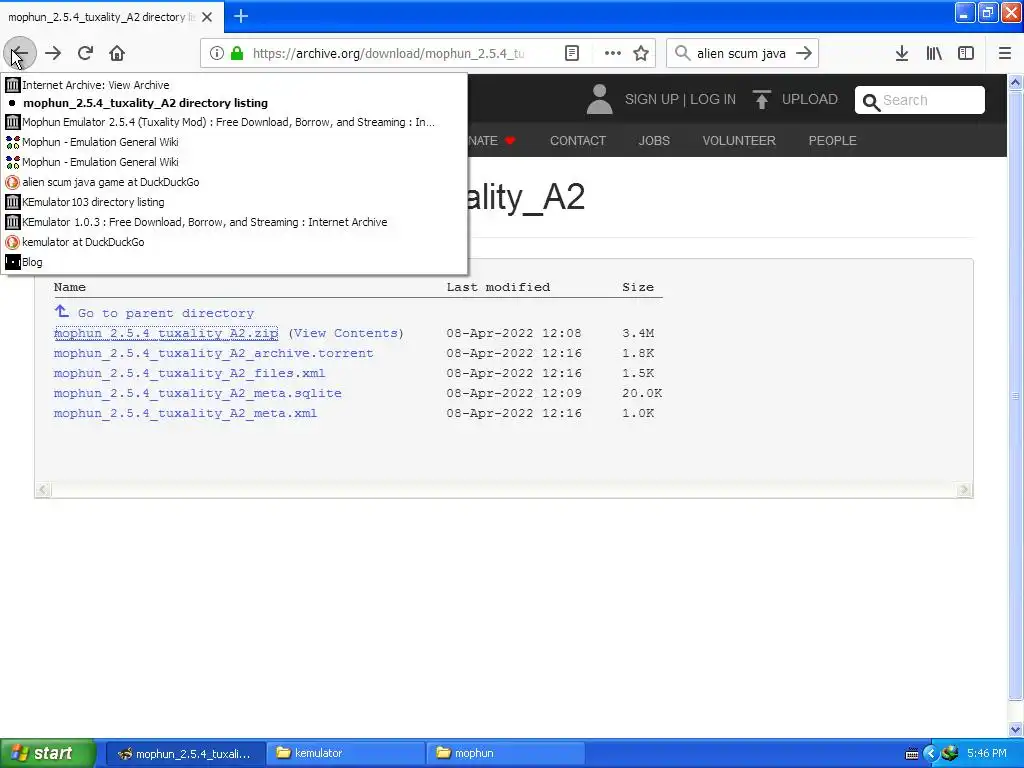Select 'Internet Archive: View Archive' history entry
Image resolution: width=1024 pixels, height=768 pixels.
coord(234,85)
